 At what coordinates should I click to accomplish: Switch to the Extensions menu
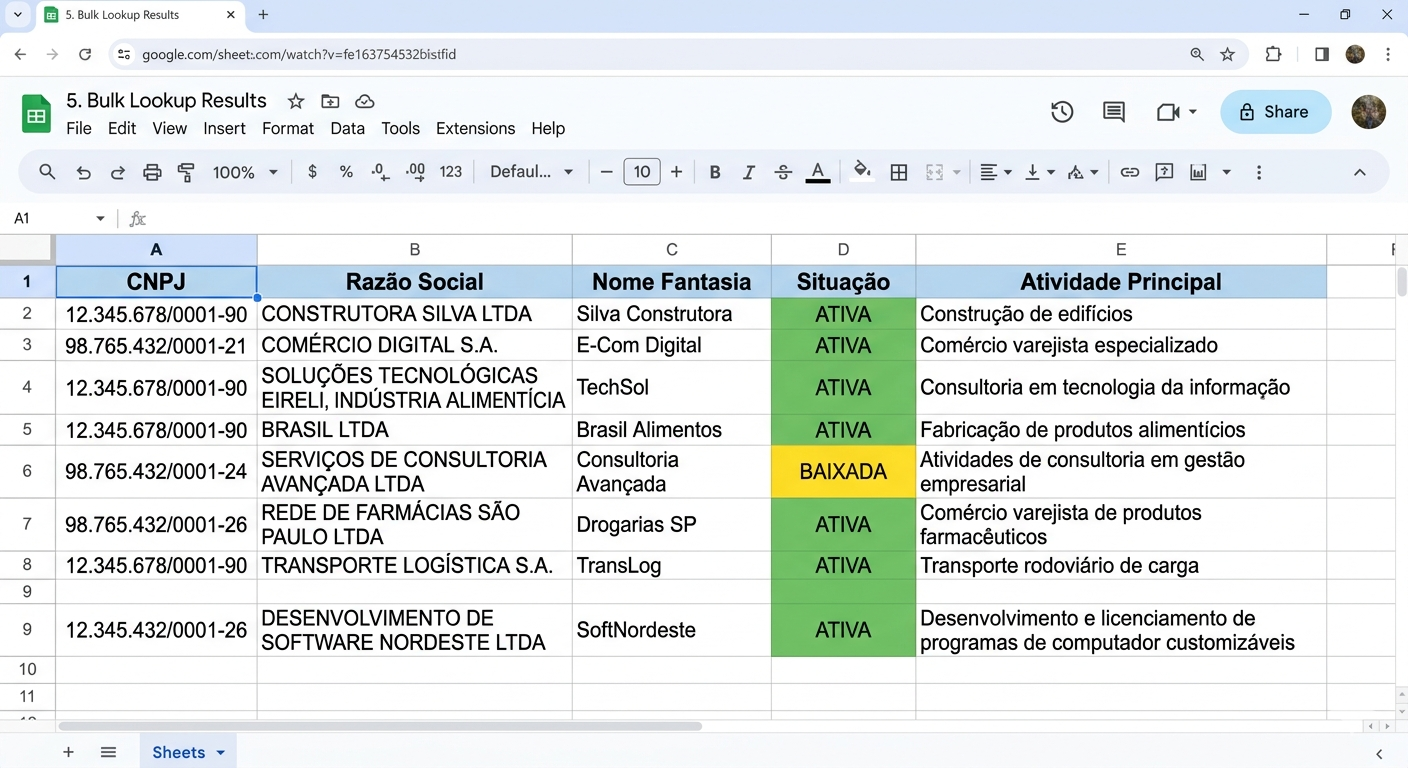click(x=475, y=128)
